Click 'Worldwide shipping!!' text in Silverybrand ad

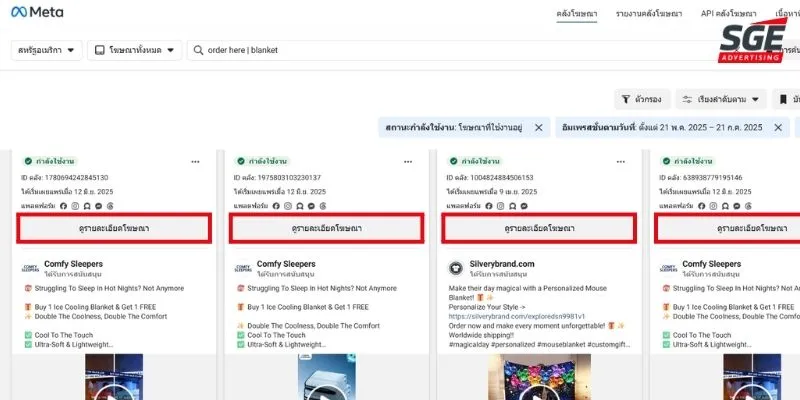480,335
